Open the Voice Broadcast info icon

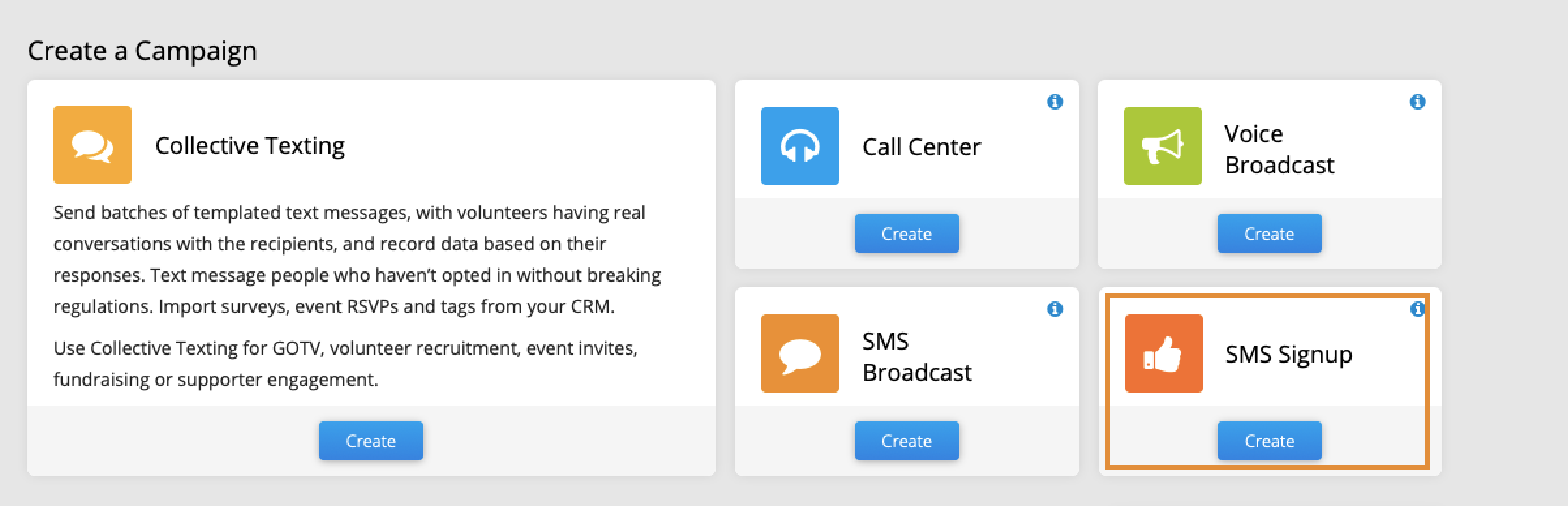[1417, 102]
